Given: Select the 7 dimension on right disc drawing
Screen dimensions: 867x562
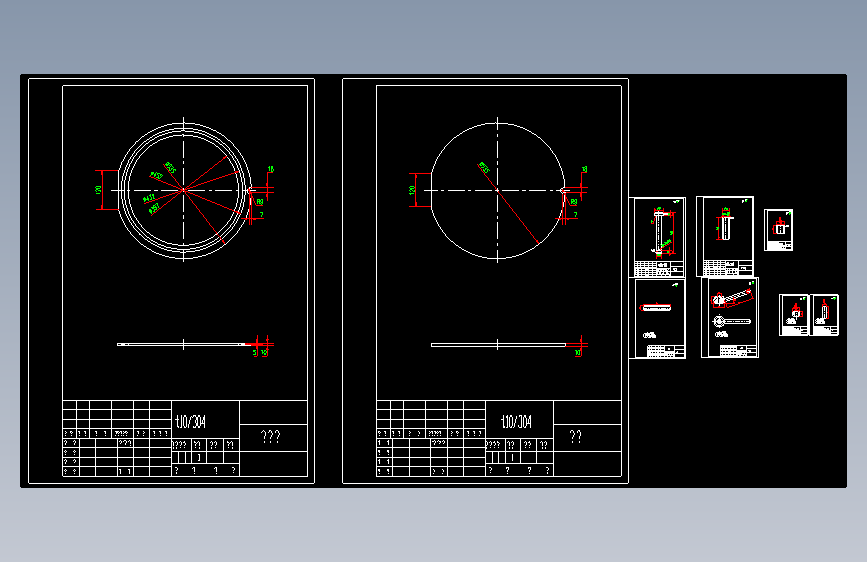Looking at the screenshot, I should click(x=575, y=215).
